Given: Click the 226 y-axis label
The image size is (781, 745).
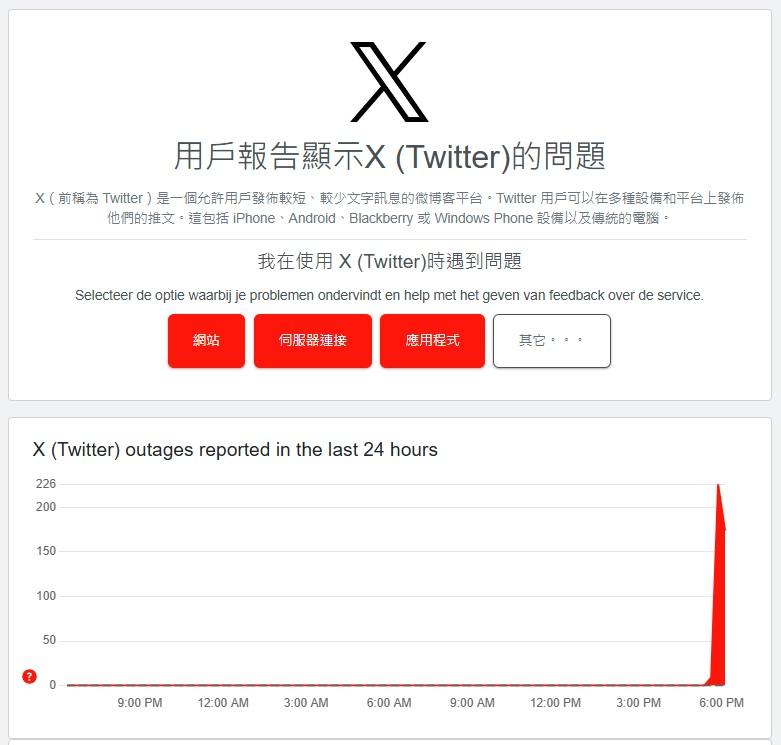Looking at the screenshot, I should tap(46, 484).
